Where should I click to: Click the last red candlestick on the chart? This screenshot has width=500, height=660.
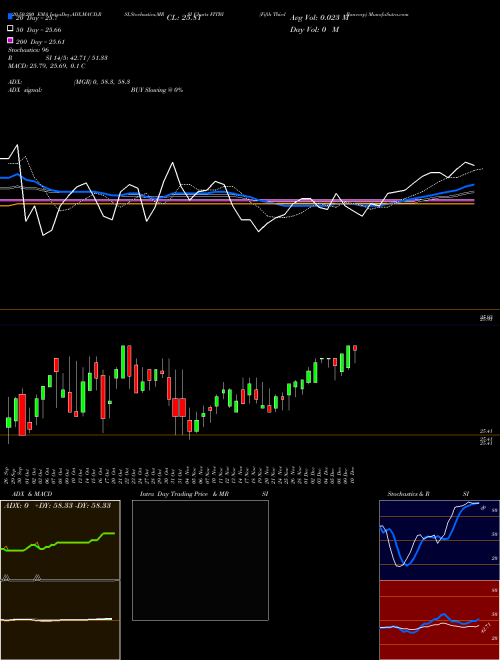355,348
